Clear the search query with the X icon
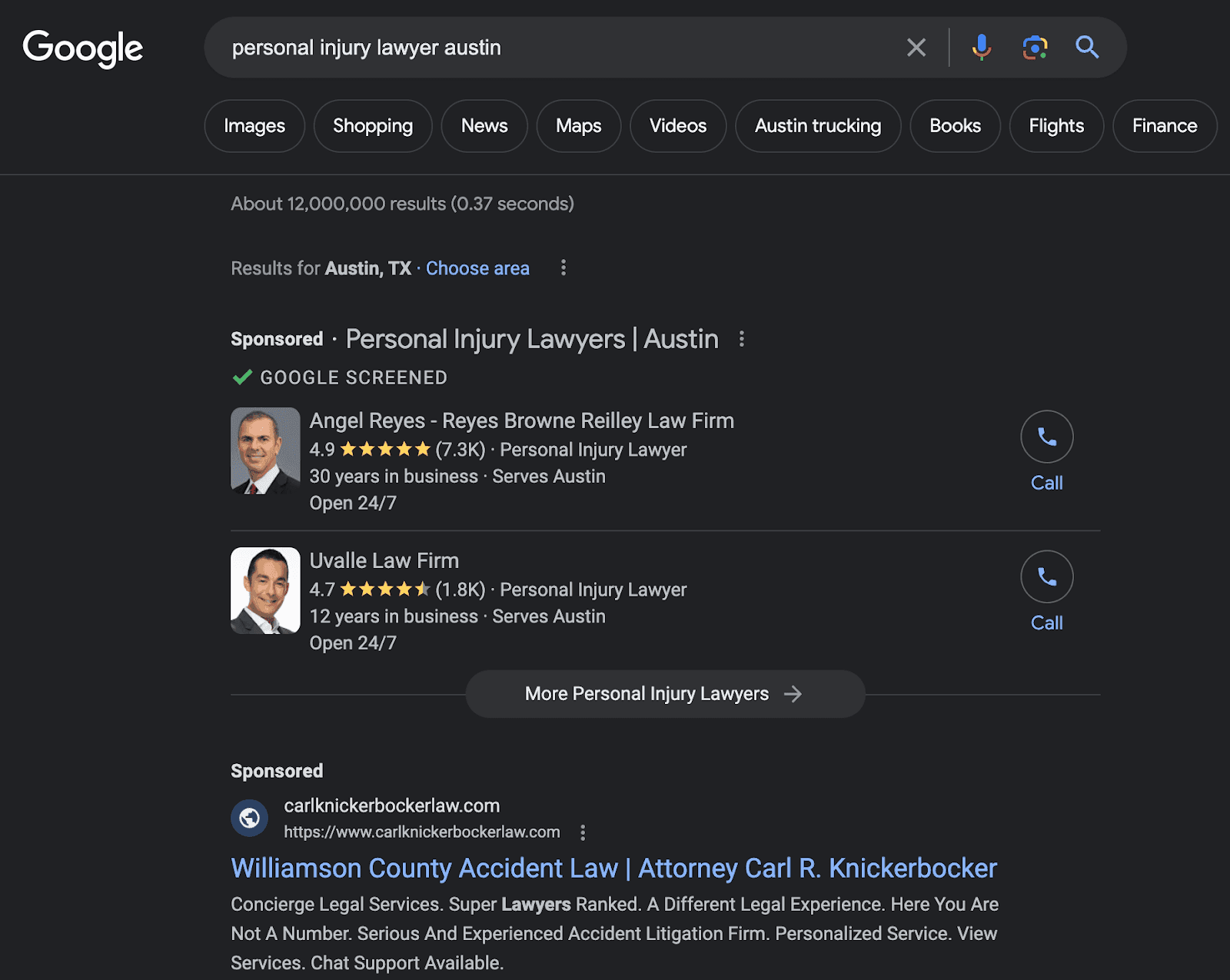 pyautogui.click(x=916, y=47)
